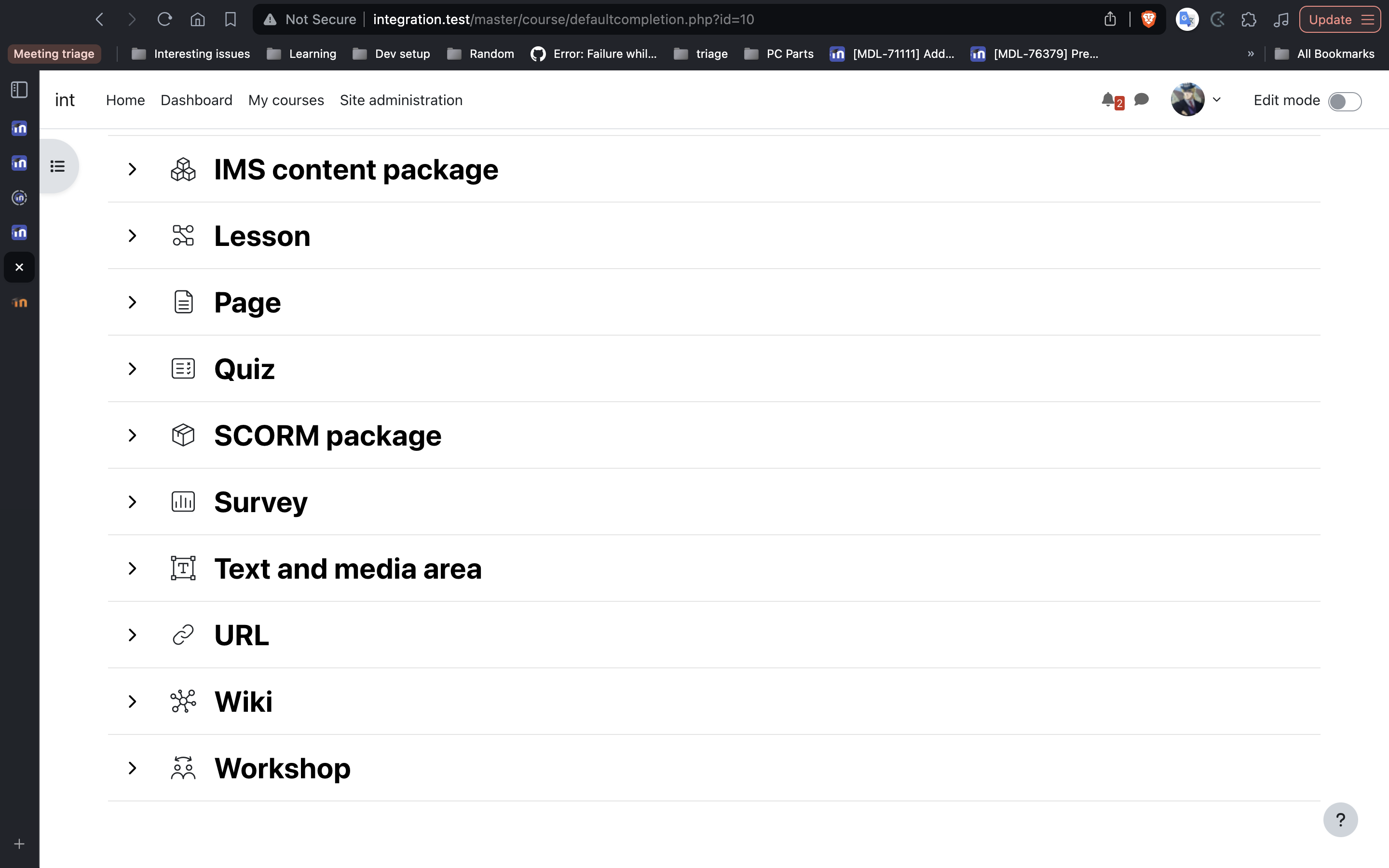Expand the Page section
Viewport: 1389px width, 868px height.
pyautogui.click(x=133, y=302)
